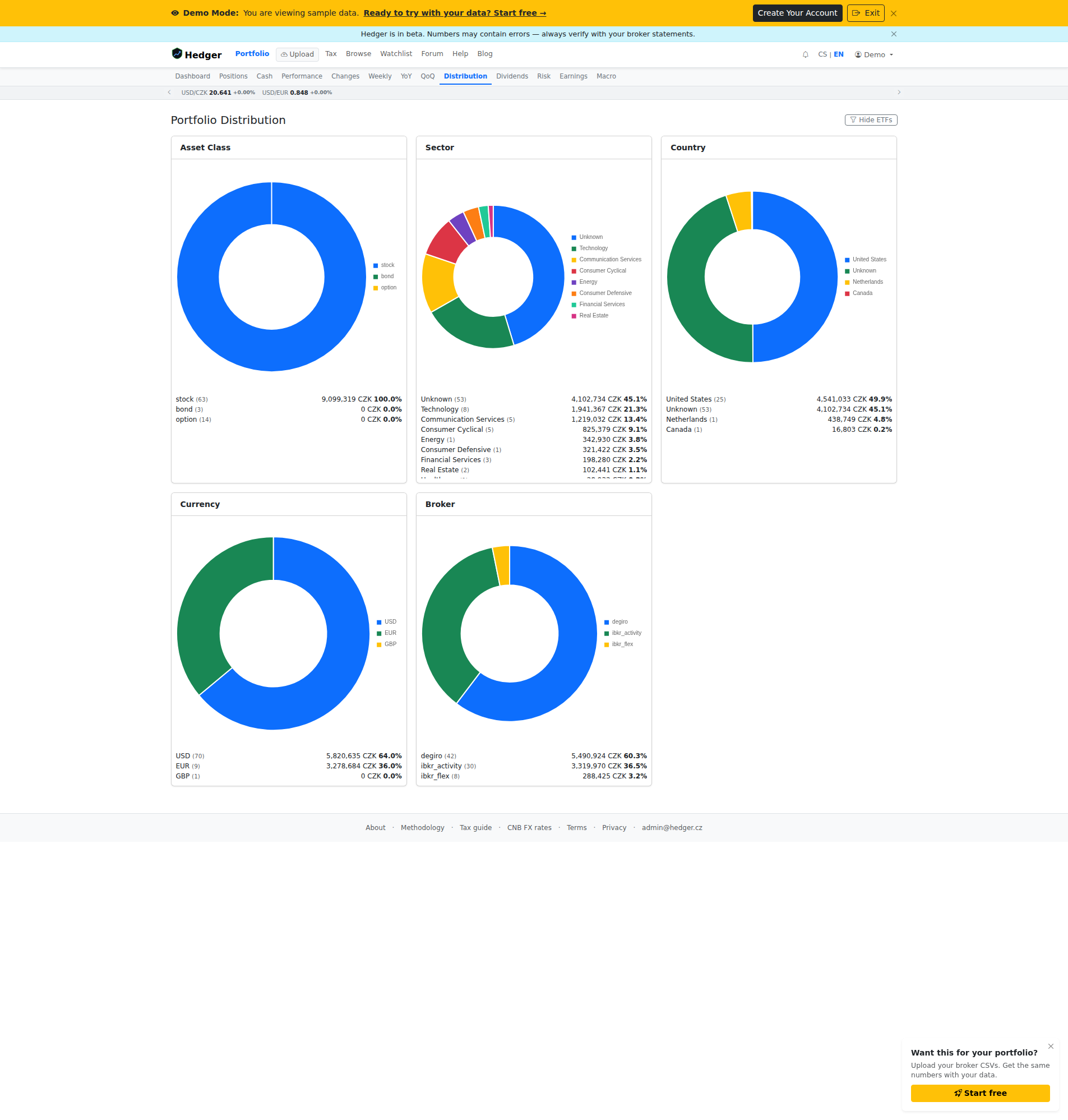Open Watchlist in top navigation
The width and height of the screenshot is (1068, 1120).
click(396, 53)
